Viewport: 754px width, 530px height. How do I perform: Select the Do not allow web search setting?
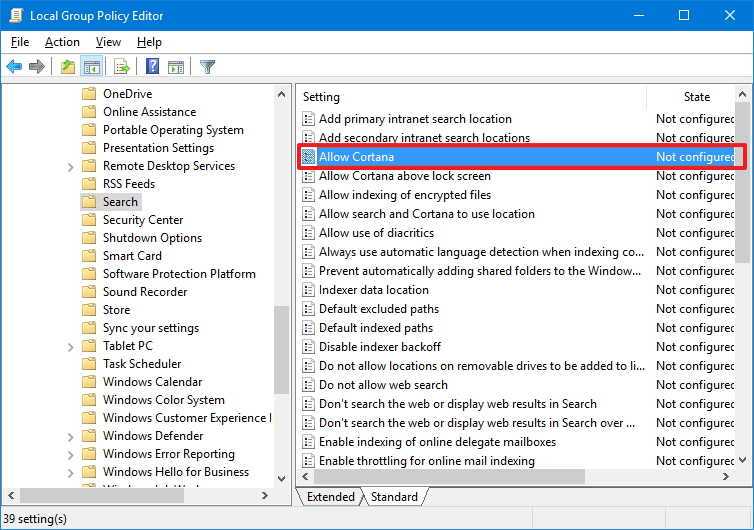(x=383, y=385)
